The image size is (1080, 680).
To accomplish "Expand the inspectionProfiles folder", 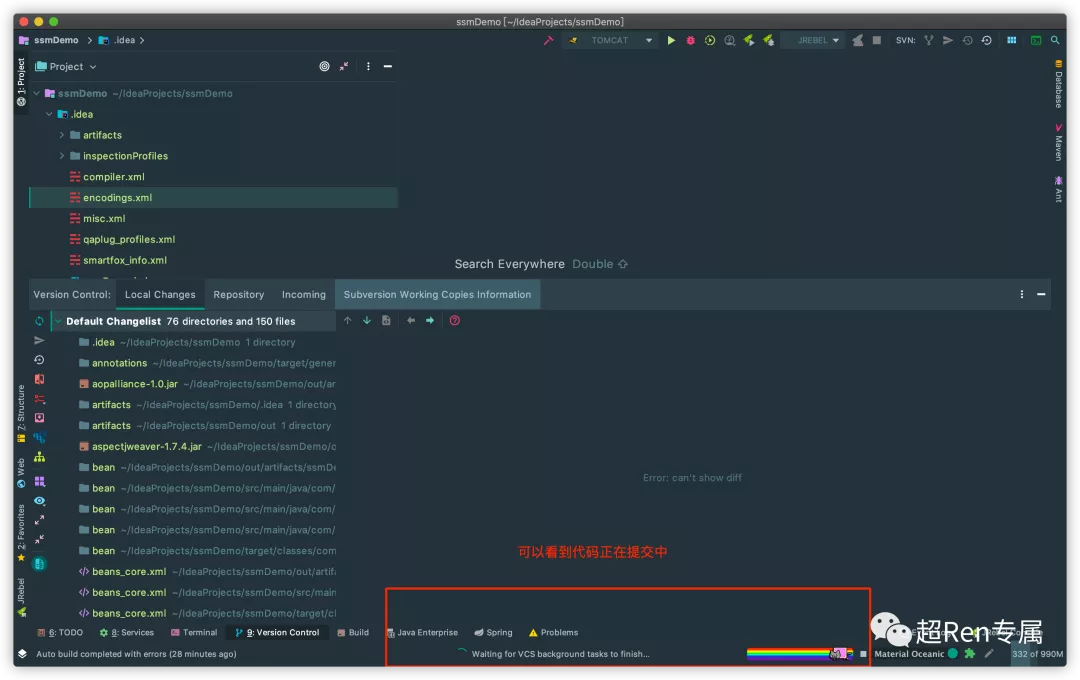I will (x=61, y=156).
